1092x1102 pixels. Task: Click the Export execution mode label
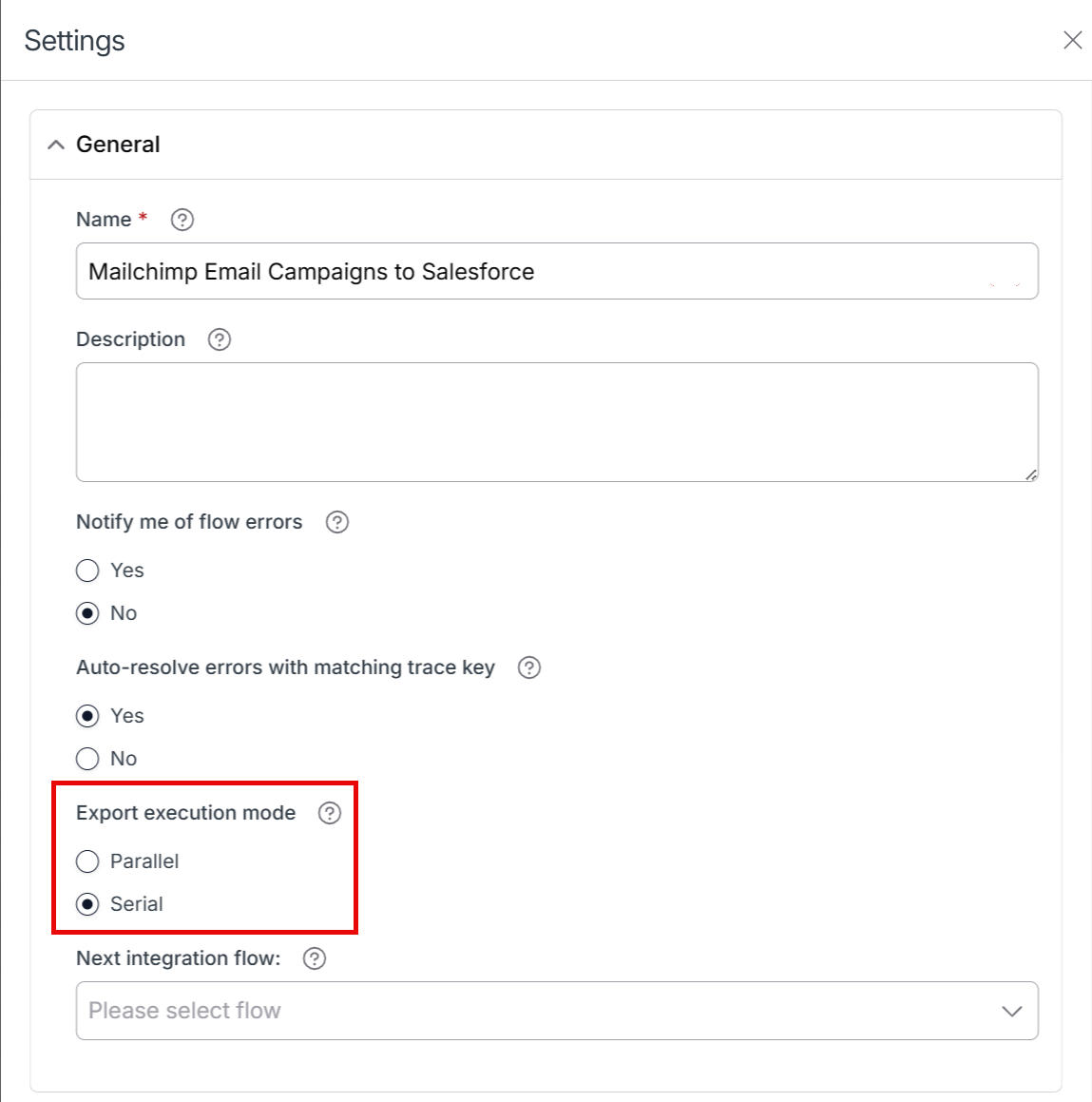click(x=185, y=813)
